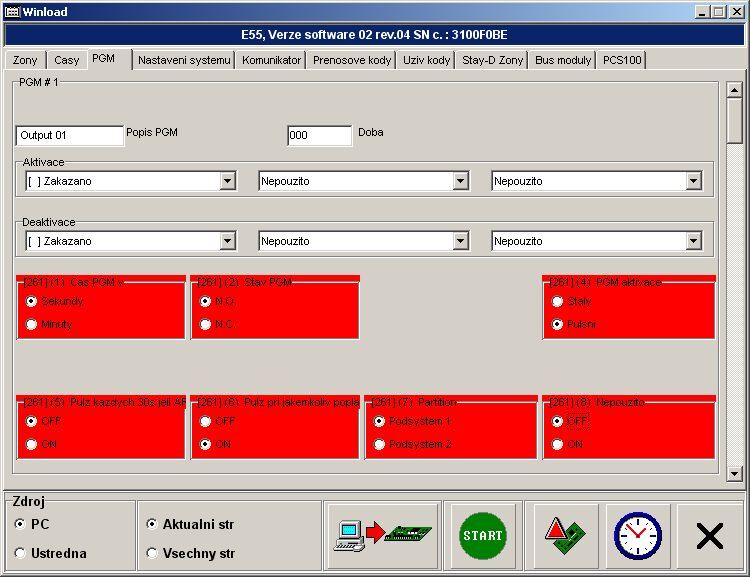Click the vertical scrollbar down arrow
Screen dimensions: 750x577
click(x=735, y=473)
